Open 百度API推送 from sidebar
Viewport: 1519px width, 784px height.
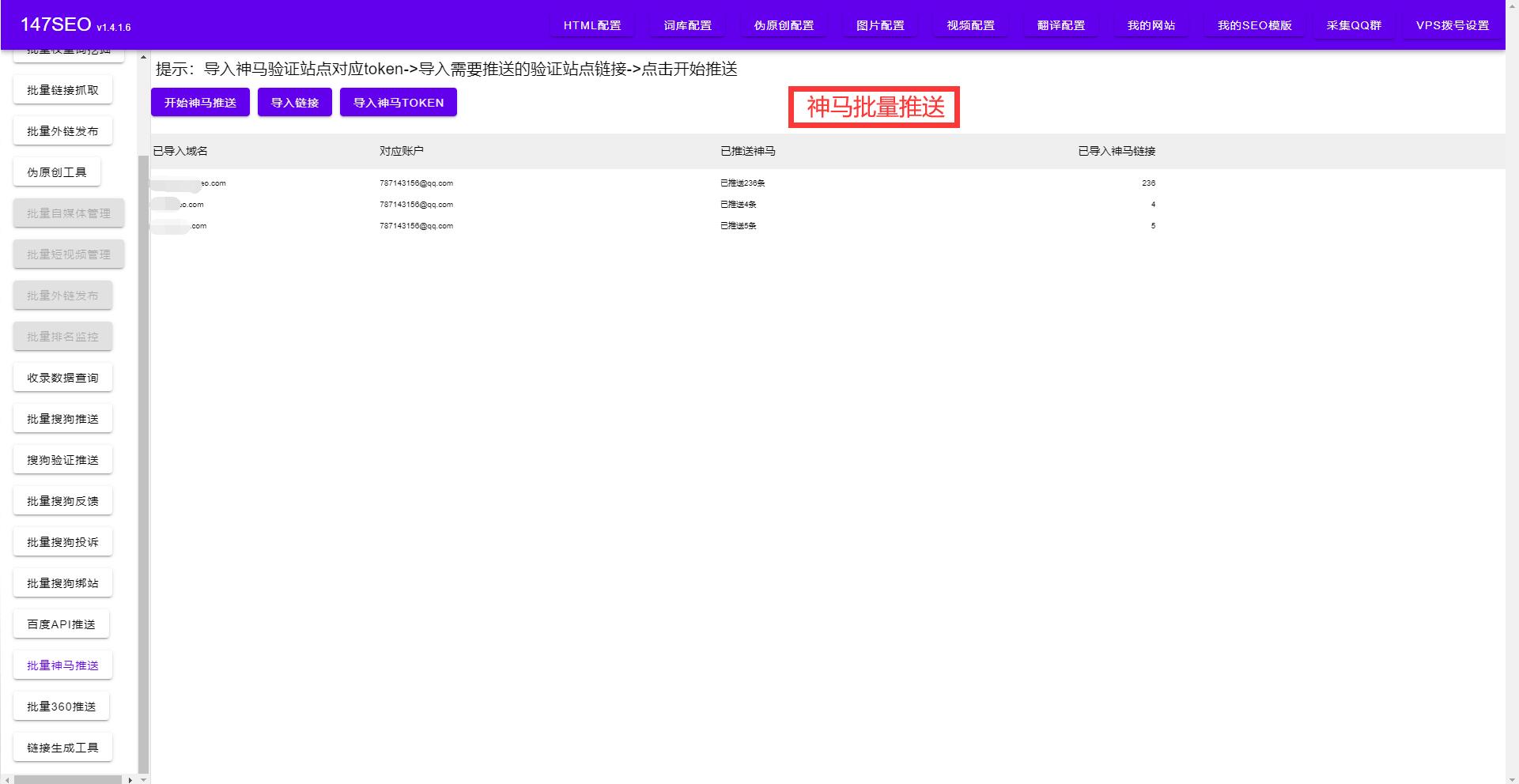[x=62, y=624]
